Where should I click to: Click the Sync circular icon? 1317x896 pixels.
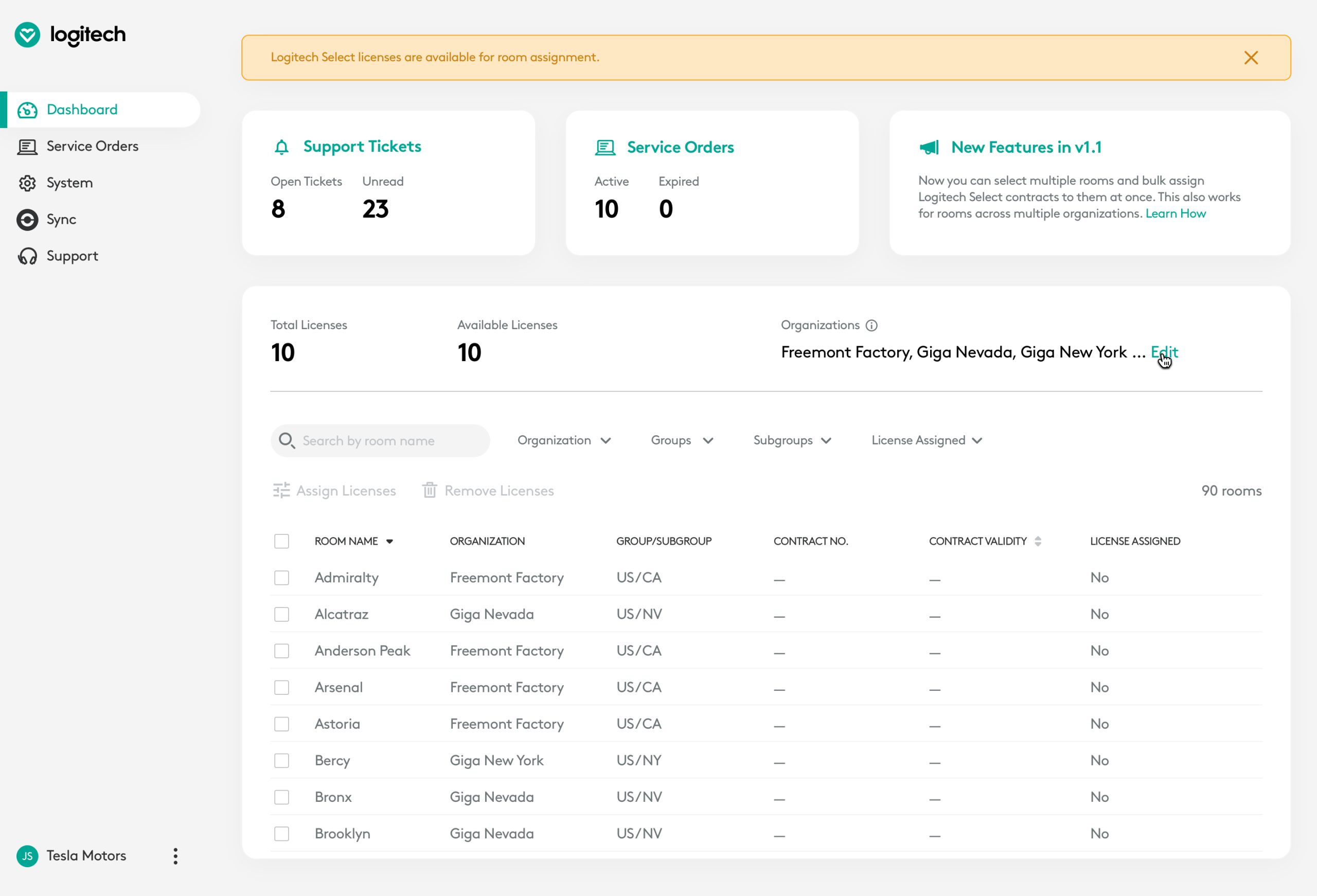[27, 220]
